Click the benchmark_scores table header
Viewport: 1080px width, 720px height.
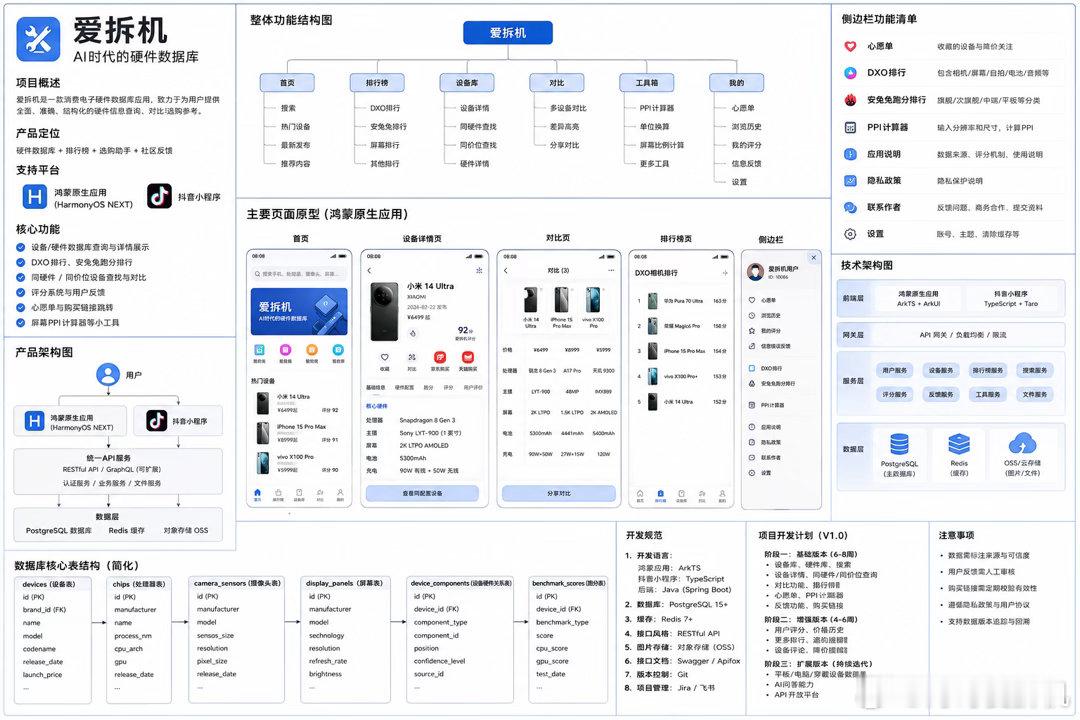pos(568,584)
